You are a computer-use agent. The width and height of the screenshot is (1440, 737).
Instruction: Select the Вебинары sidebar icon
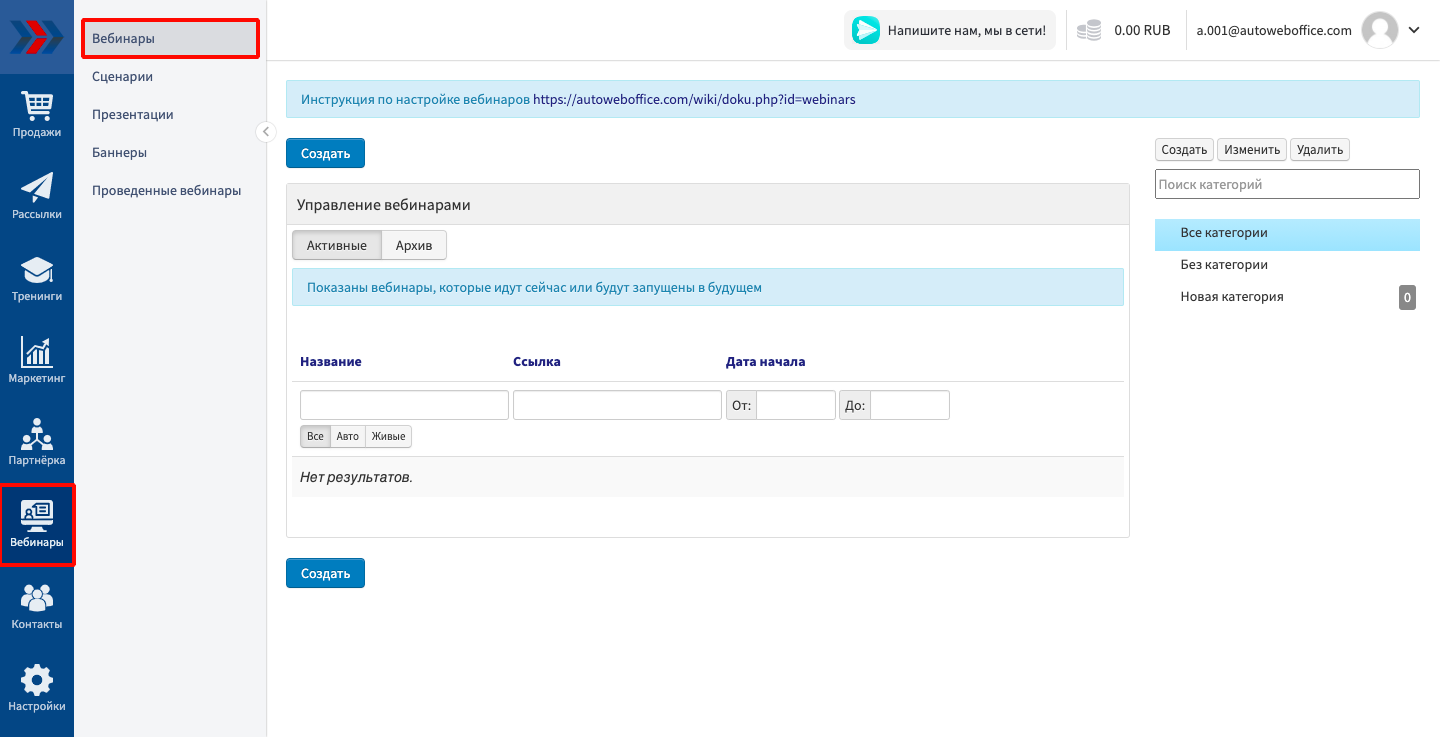tap(37, 525)
